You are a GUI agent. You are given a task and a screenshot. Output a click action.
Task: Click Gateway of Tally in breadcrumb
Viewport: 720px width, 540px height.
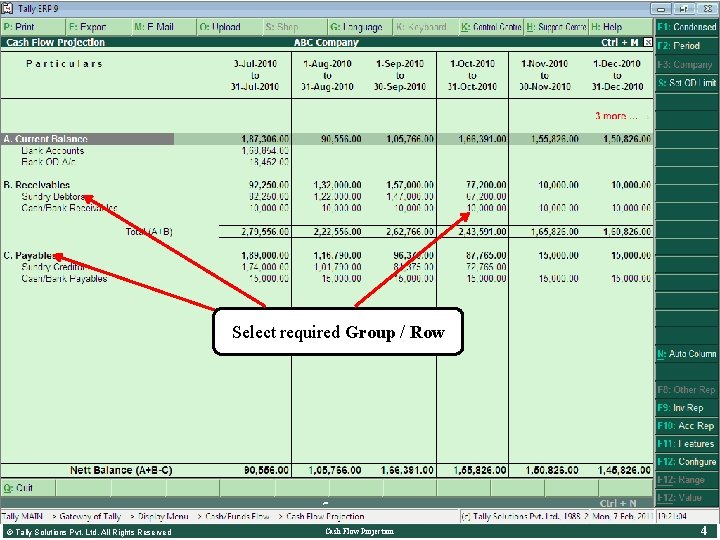click(90, 517)
